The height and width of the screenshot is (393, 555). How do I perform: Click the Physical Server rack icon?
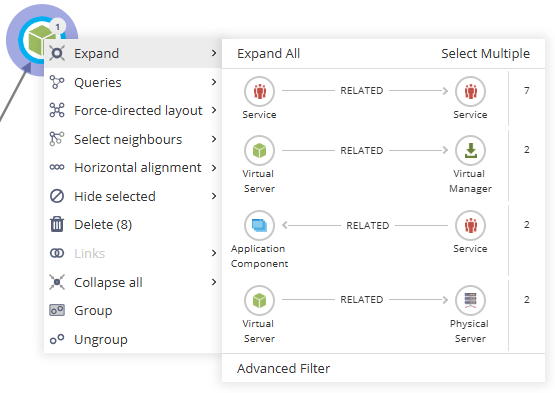(470, 300)
